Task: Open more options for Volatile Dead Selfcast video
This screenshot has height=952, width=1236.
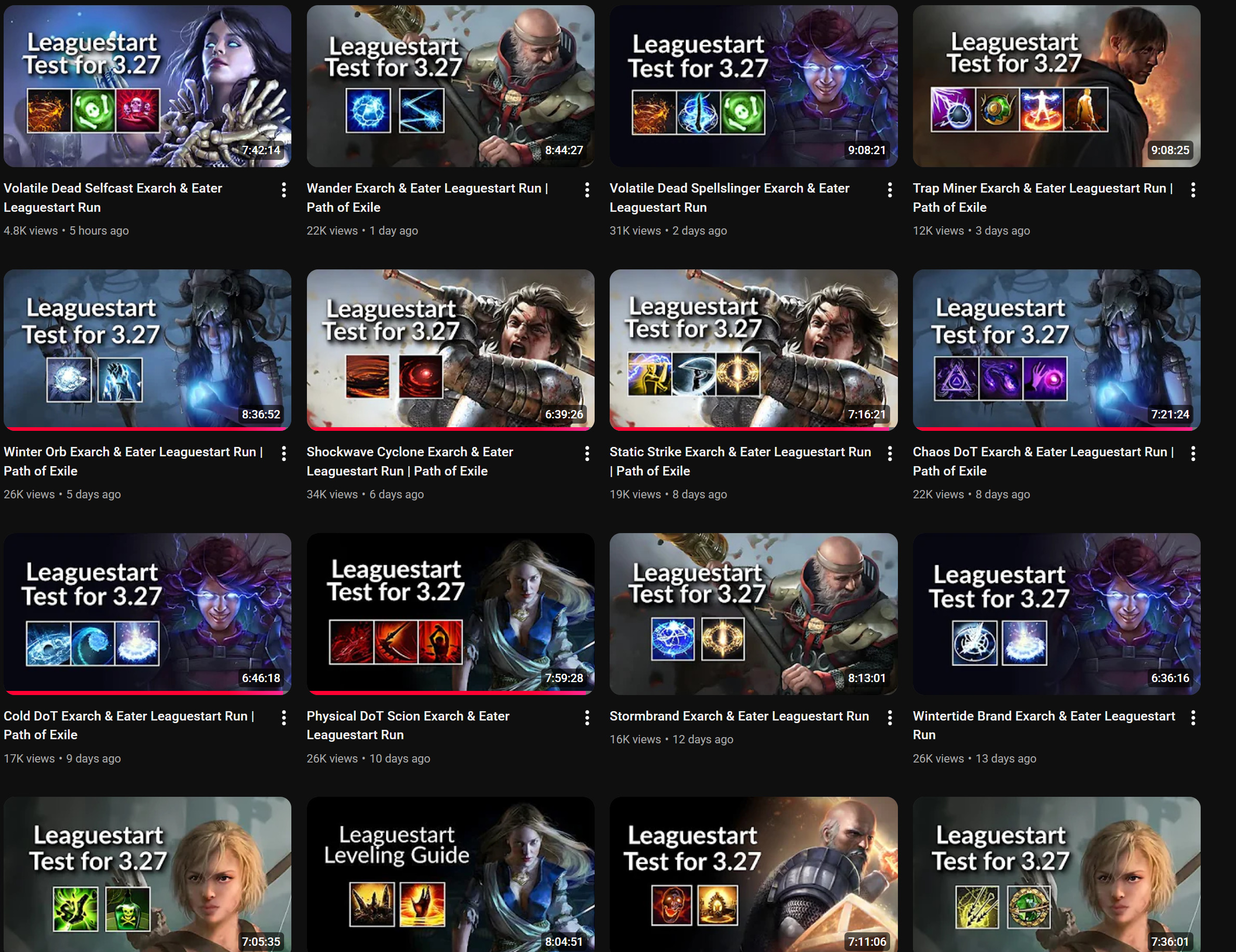Action: tap(284, 190)
